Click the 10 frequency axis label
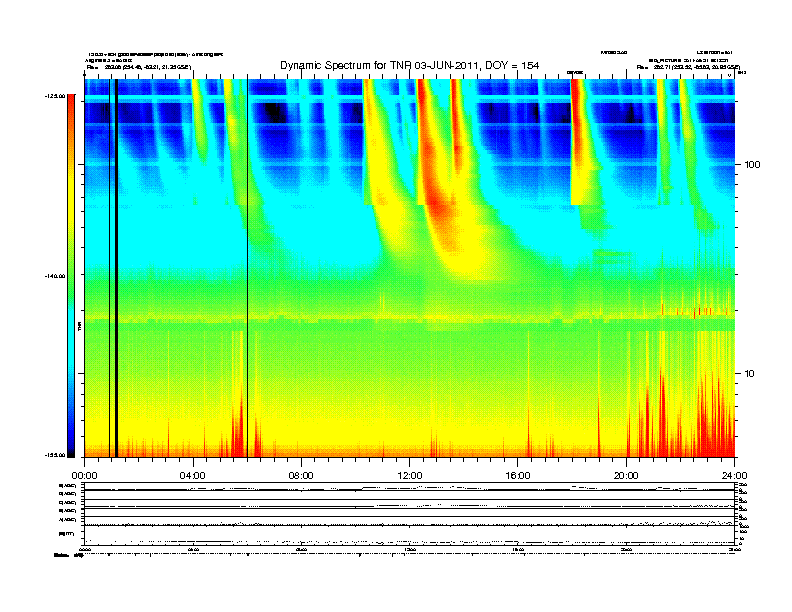This screenshot has height=612, width=792. [750, 374]
